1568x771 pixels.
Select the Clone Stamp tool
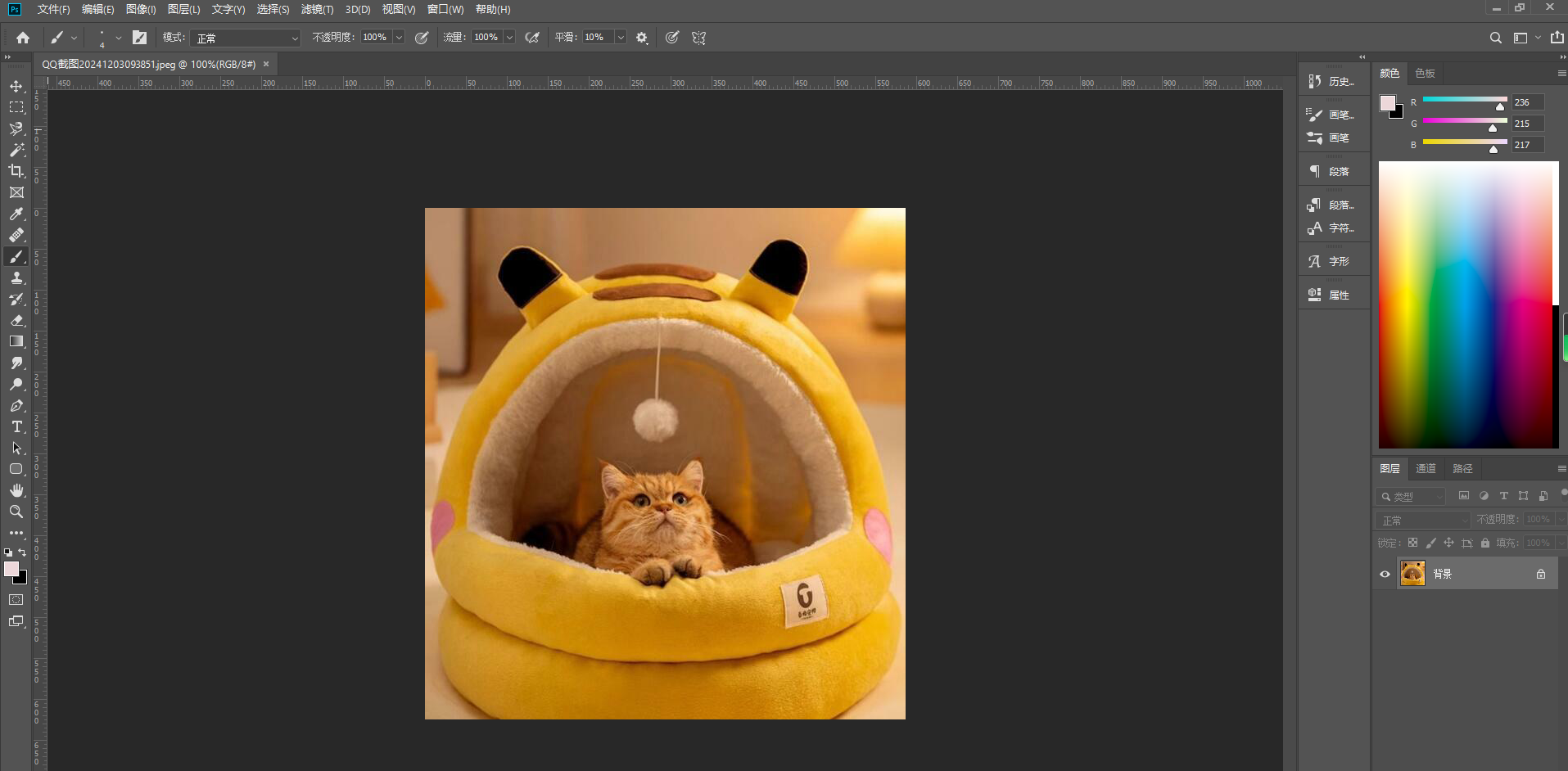pyautogui.click(x=16, y=277)
